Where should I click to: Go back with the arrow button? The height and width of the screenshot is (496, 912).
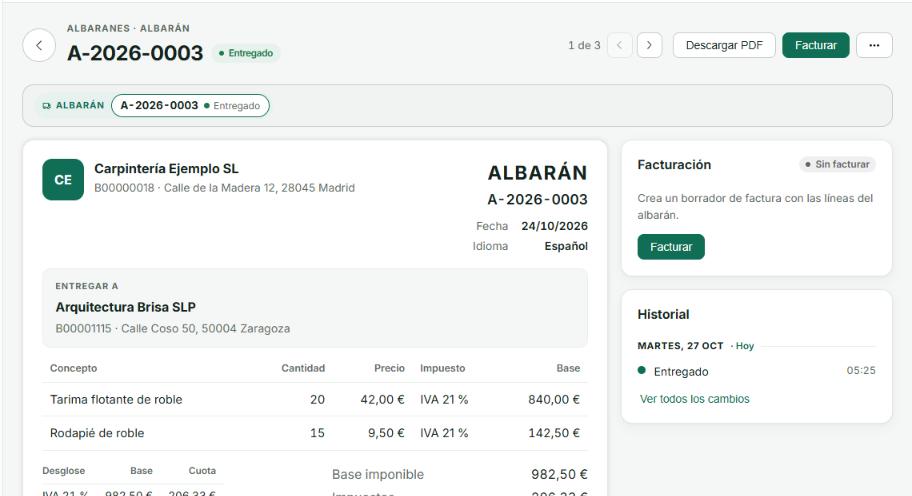pyautogui.click(x=39, y=45)
